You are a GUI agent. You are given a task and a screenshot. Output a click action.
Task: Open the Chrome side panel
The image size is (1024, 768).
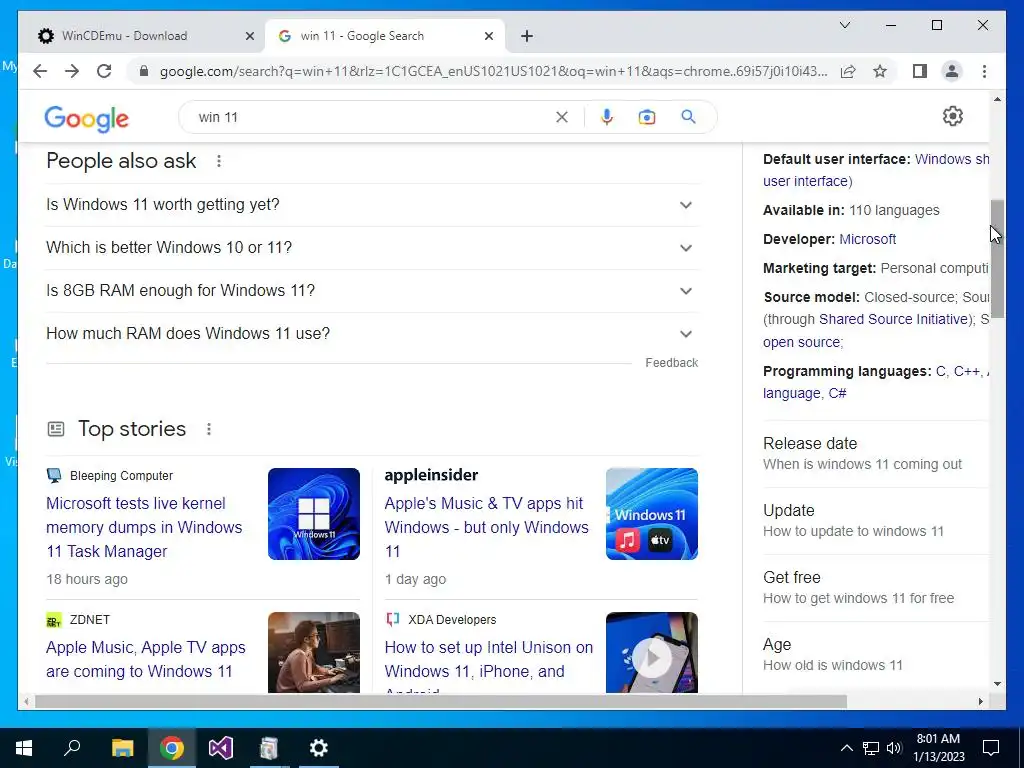[920, 71]
